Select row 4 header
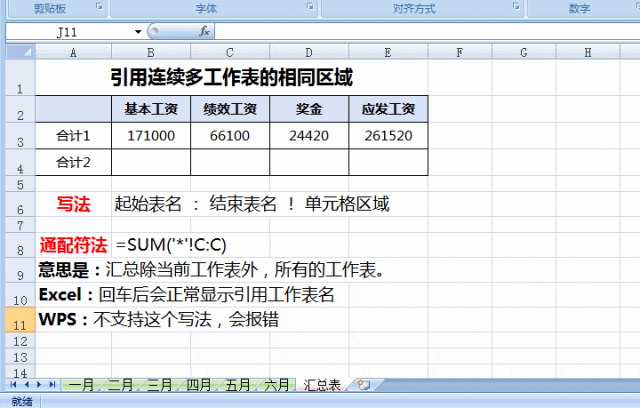 point(20,162)
